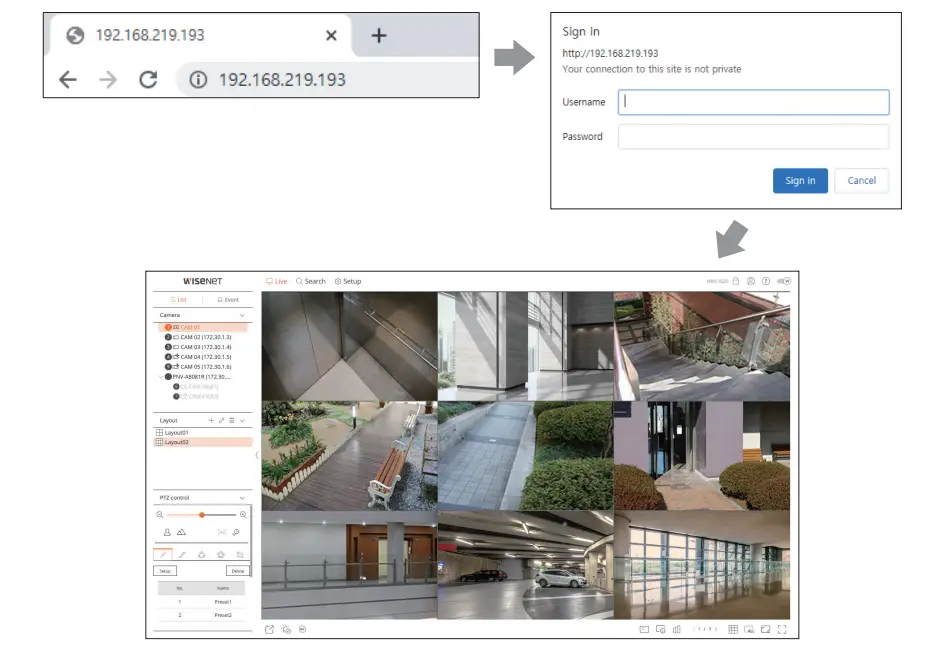Select the 192.168.219.193 browser tab
Image resolution: width=931 pixels, height=666 pixels.
201,36
